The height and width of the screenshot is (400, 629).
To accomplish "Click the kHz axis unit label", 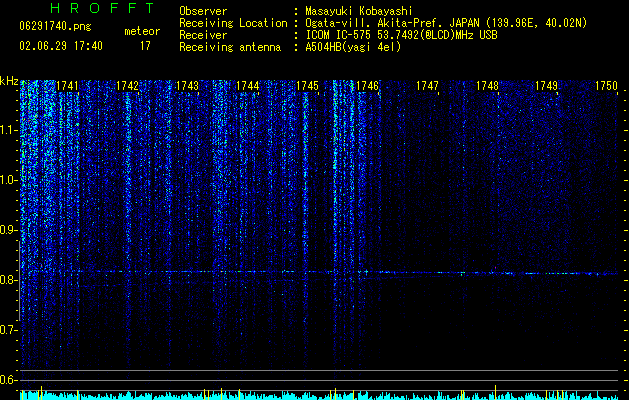I will tap(9, 81).
